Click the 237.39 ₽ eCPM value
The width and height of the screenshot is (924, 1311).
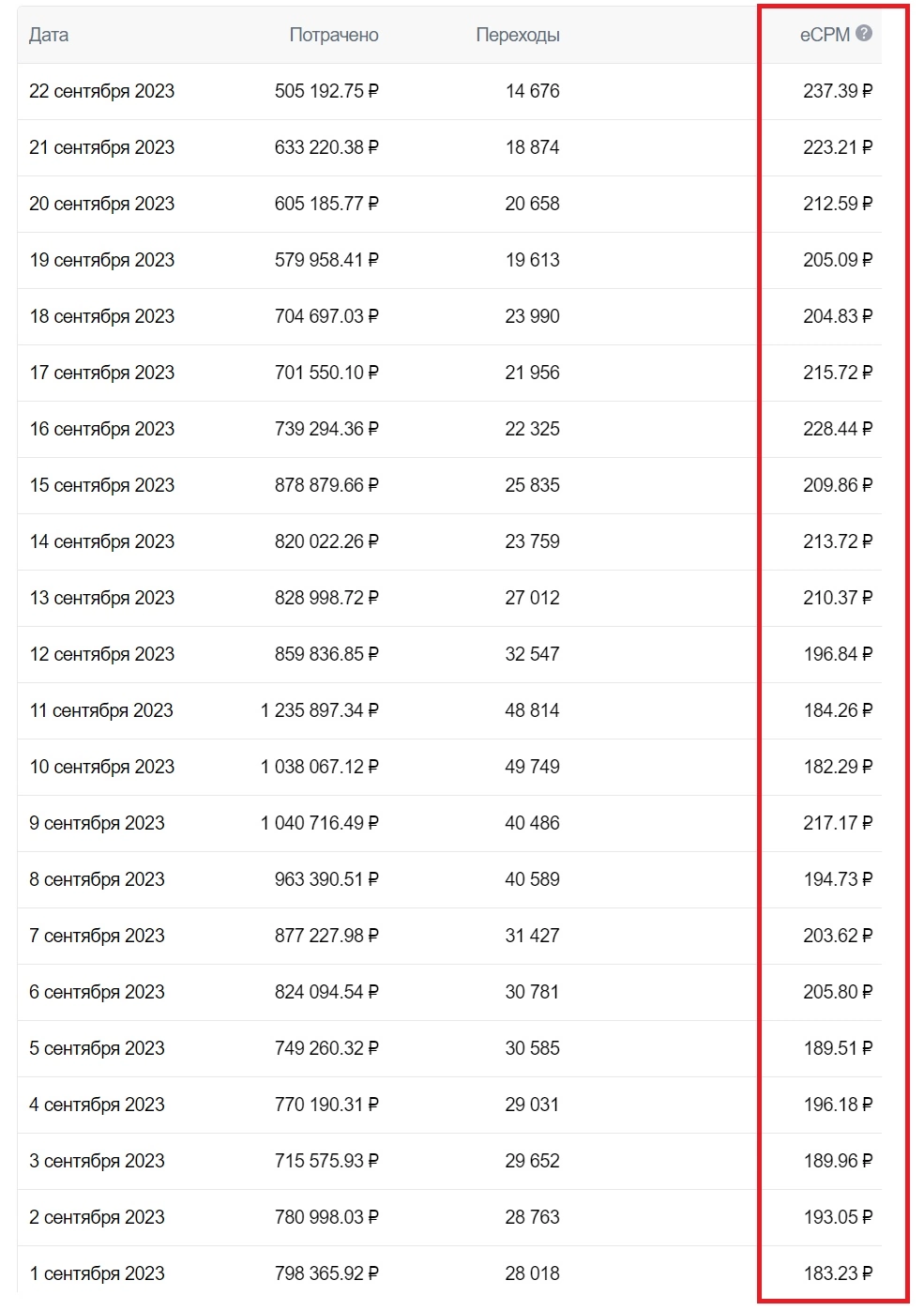838,91
